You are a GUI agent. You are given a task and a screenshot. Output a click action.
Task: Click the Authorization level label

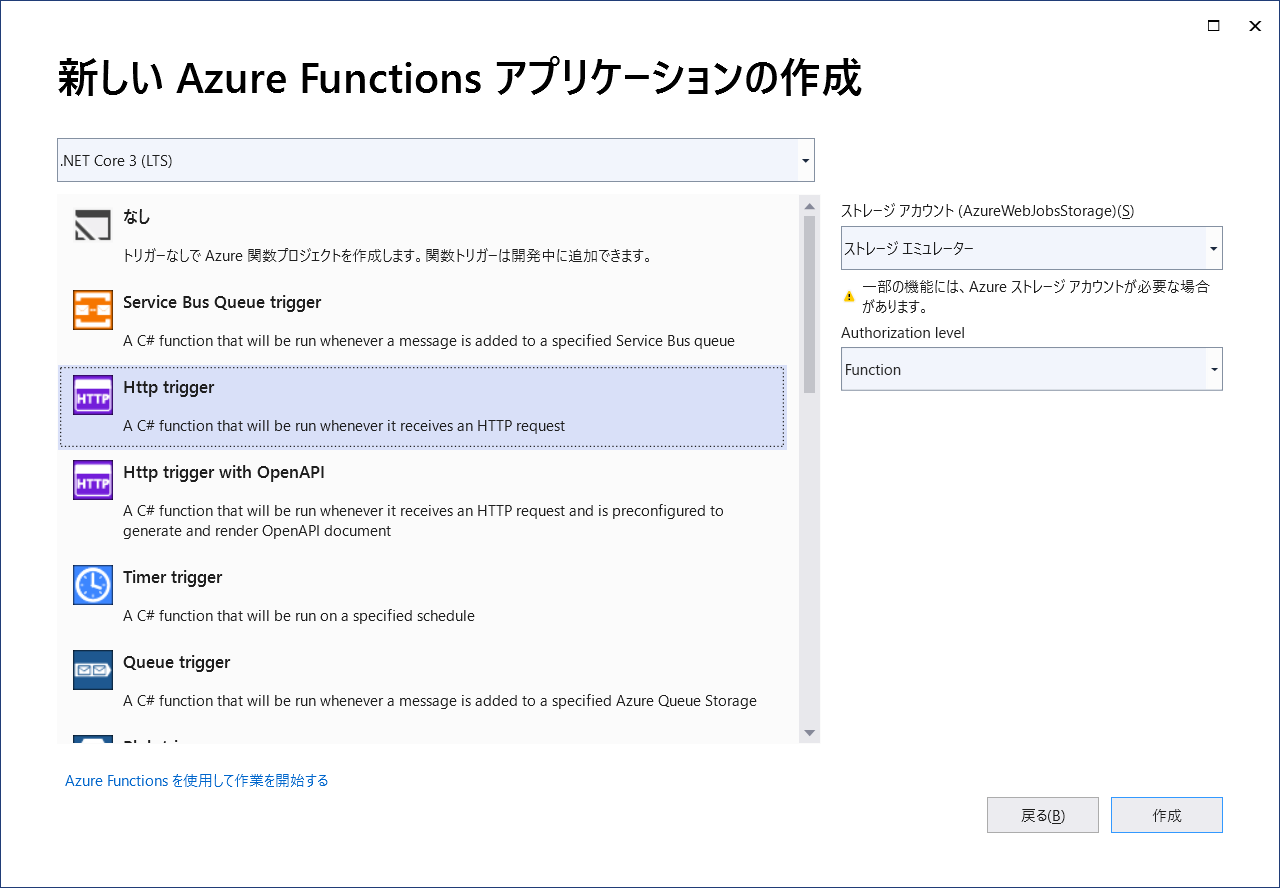coord(903,333)
